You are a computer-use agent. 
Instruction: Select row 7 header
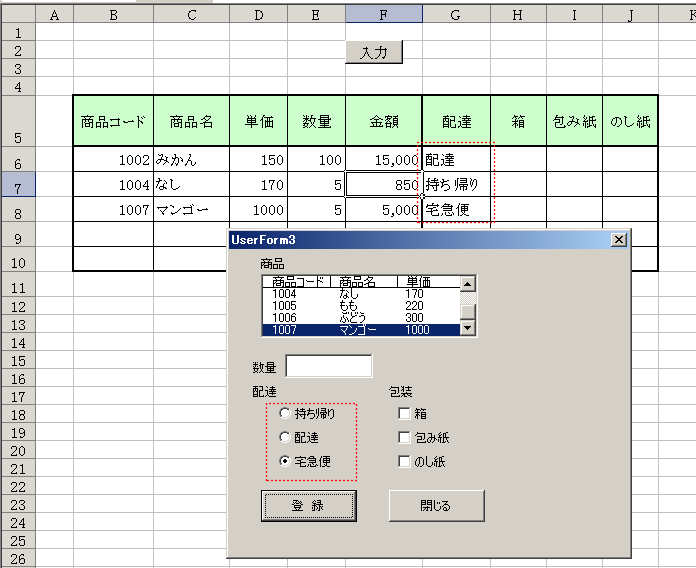pos(18,185)
